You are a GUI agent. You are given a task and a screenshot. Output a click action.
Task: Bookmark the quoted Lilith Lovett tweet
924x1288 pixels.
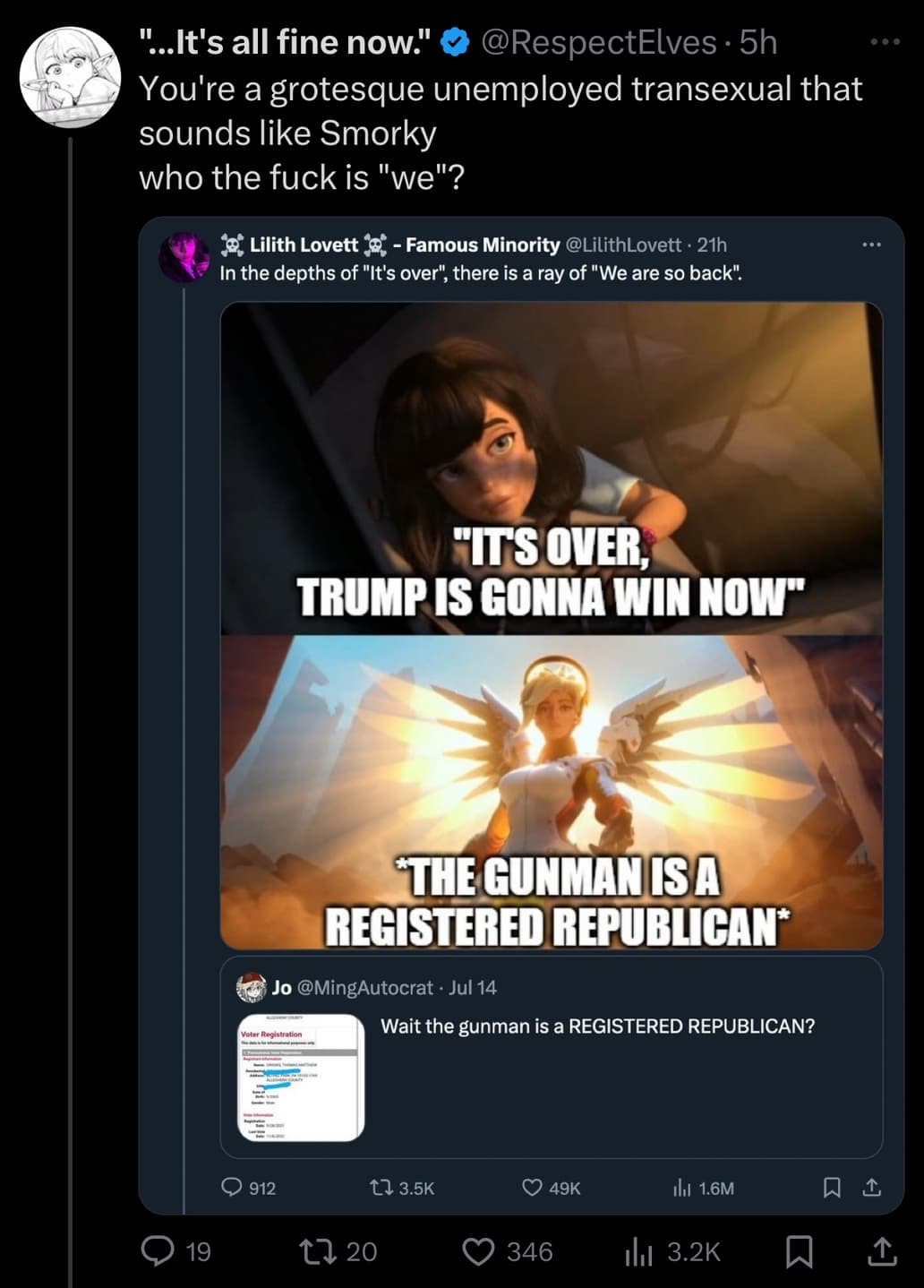coord(832,1188)
